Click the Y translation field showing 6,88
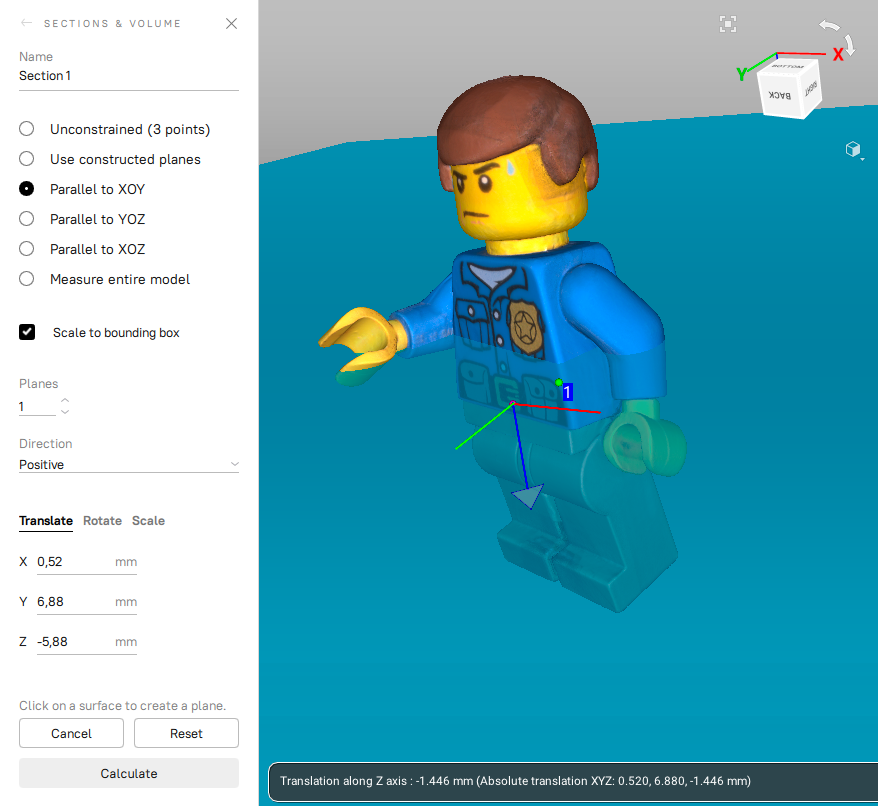The image size is (878, 806). 87,602
